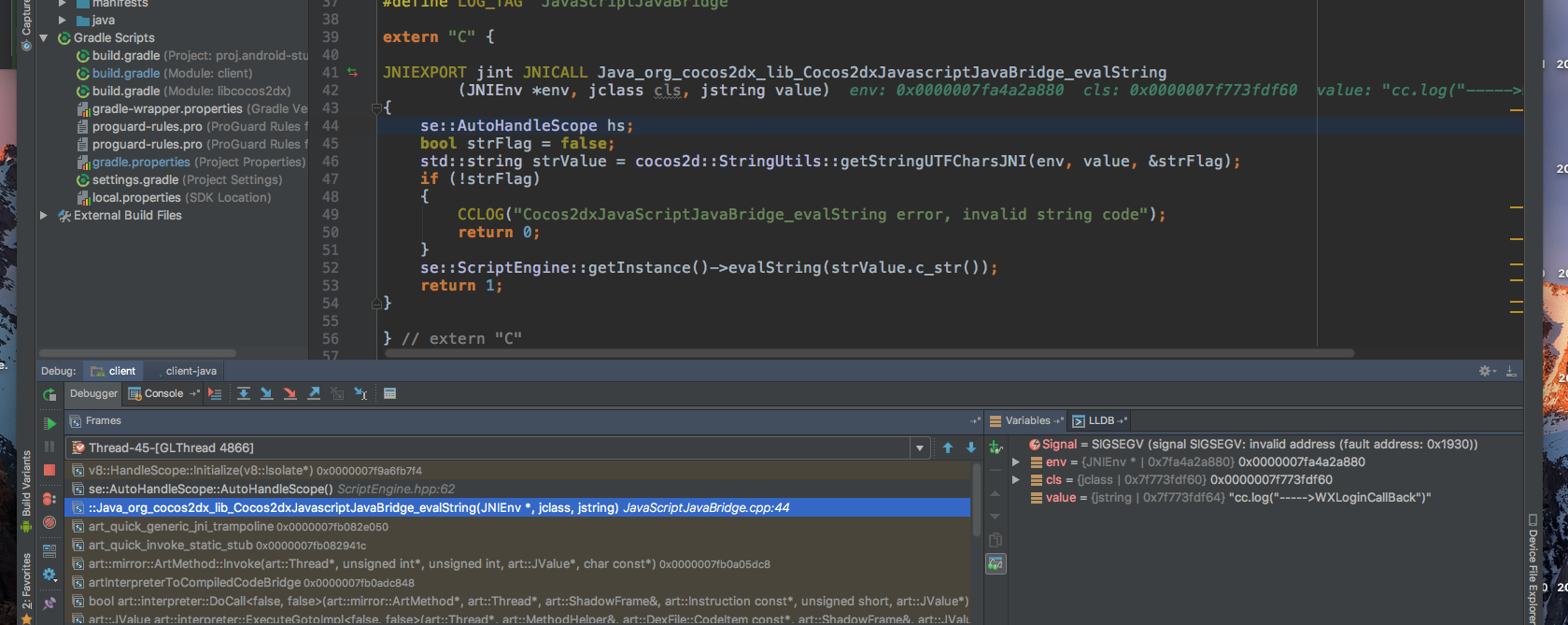Viewport: 1568px width, 625px height.
Task: Click the Evaluate Expression calculator icon
Action: point(390,393)
